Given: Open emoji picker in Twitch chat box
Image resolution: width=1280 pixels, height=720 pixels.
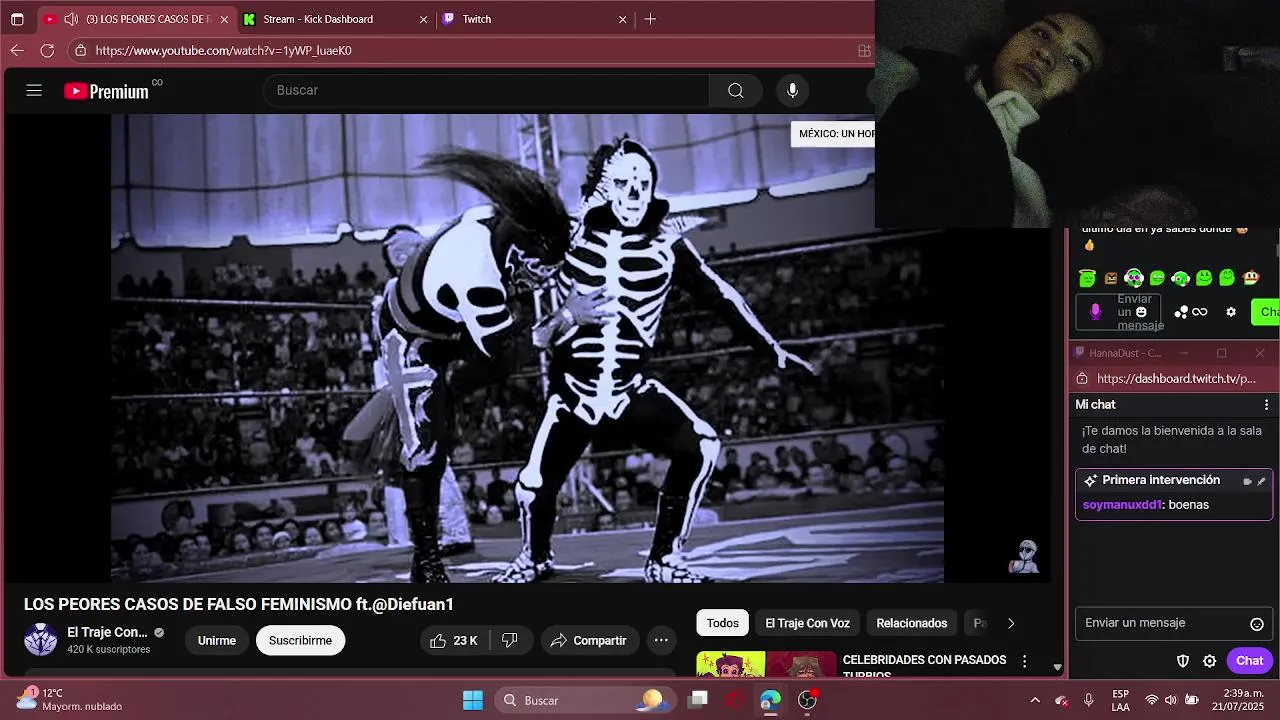Looking at the screenshot, I should tap(1257, 624).
